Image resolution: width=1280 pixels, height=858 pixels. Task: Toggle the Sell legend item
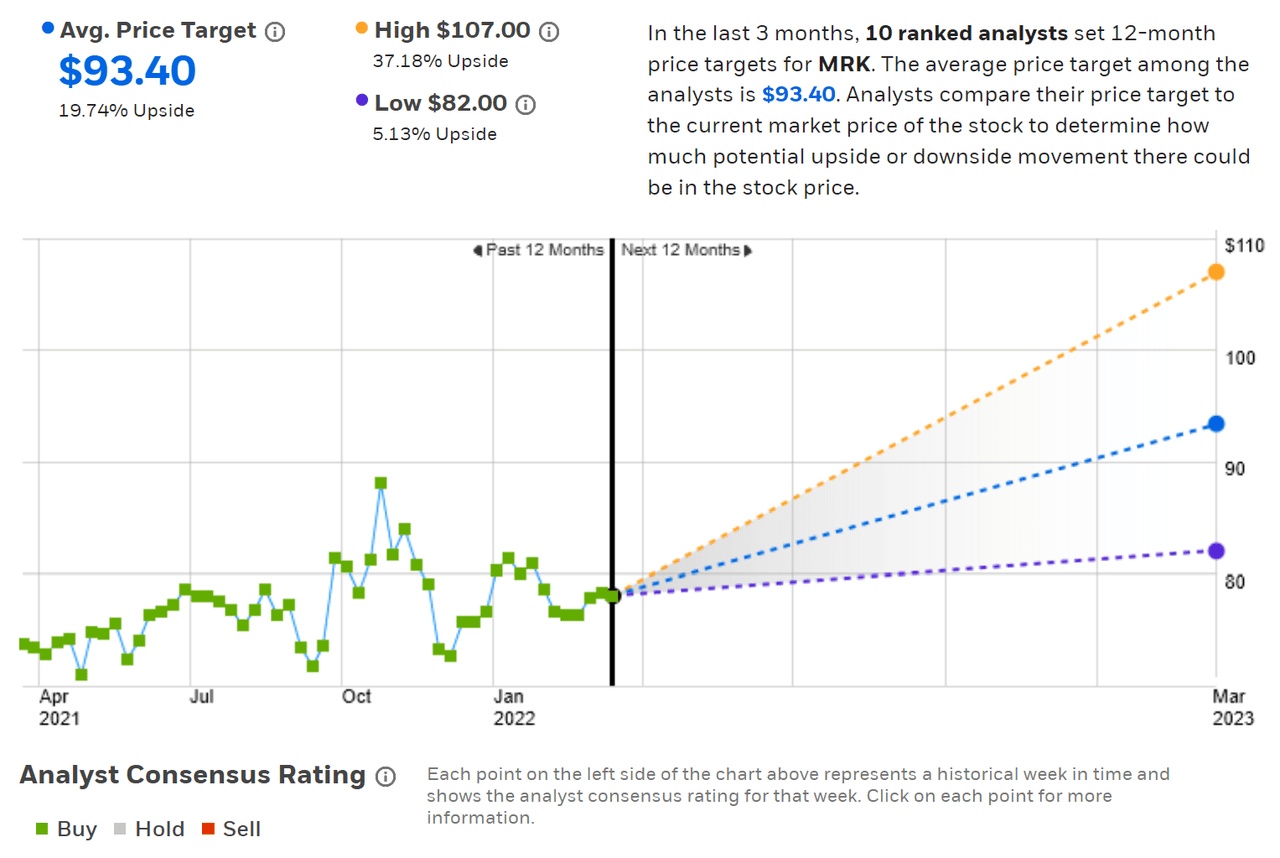(230, 829)
